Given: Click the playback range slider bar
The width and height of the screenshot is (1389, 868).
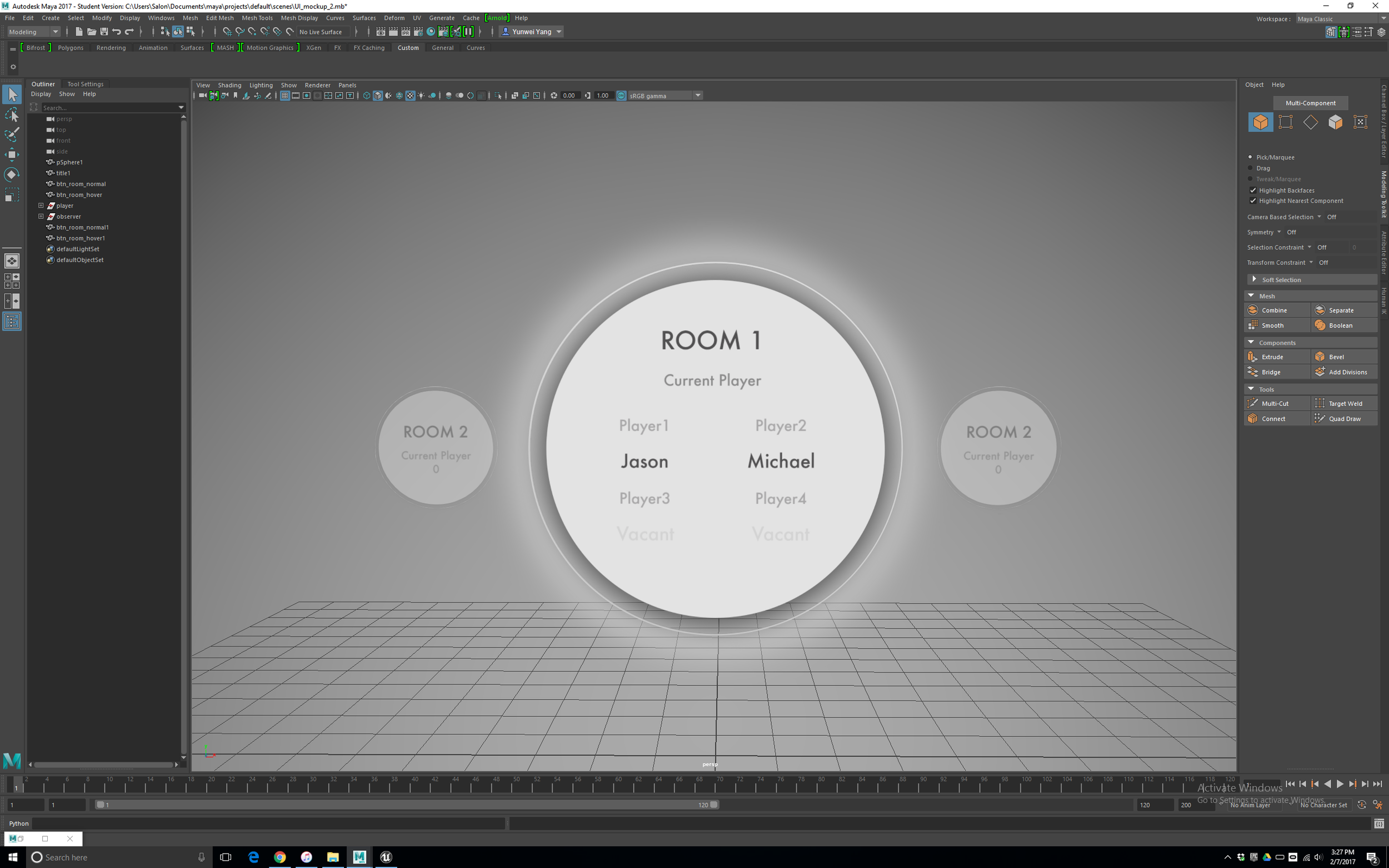Looking at the screenshot, I should click(x=407, y=805).
